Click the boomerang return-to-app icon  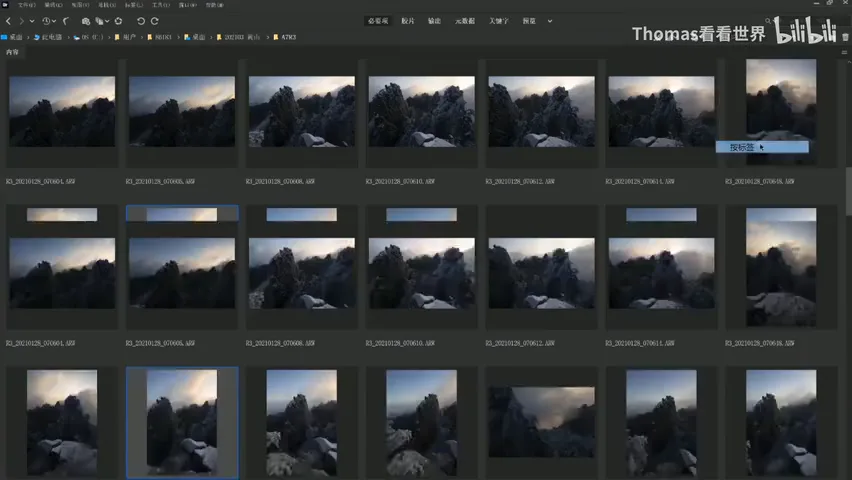[66, 21]
